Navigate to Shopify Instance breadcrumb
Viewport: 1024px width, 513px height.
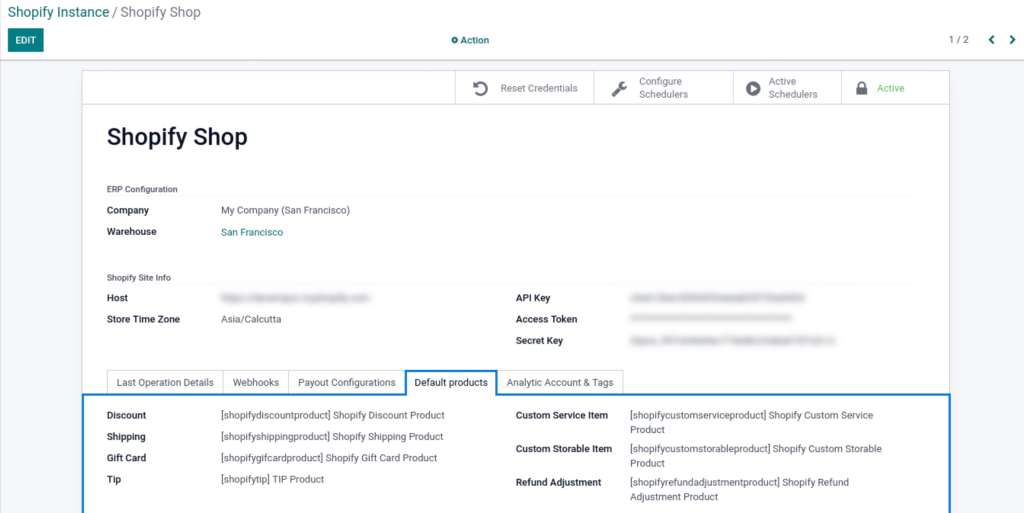point(58,12)
